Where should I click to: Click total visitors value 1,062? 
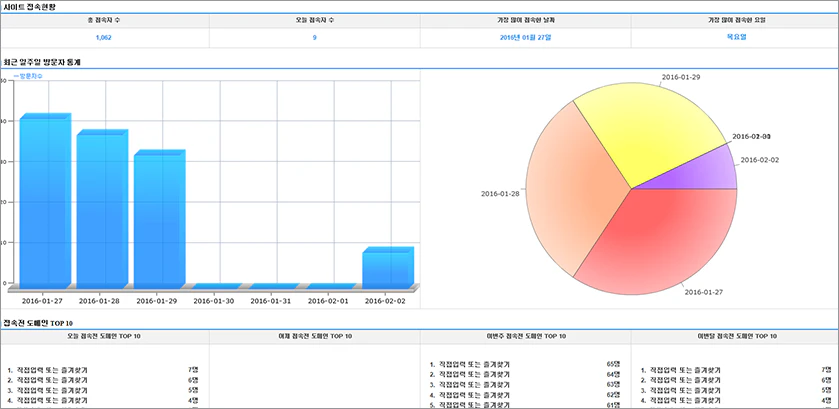[x=104, y=37]
